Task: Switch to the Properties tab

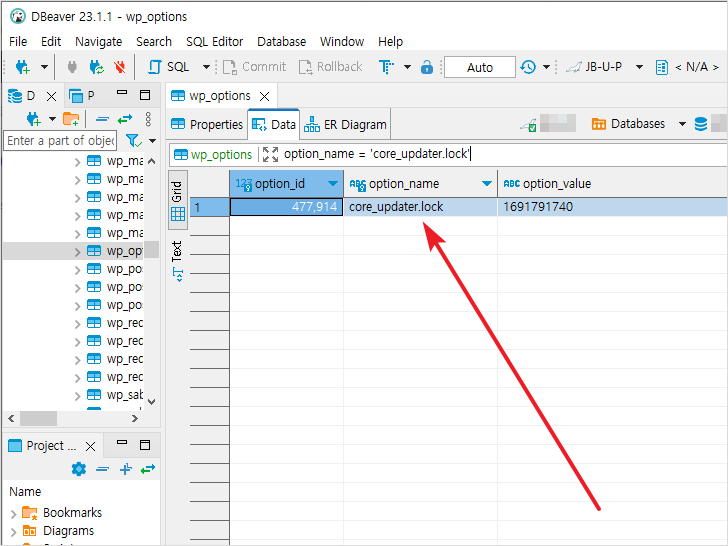Action: pyautogui.click(x=207, y=124)
